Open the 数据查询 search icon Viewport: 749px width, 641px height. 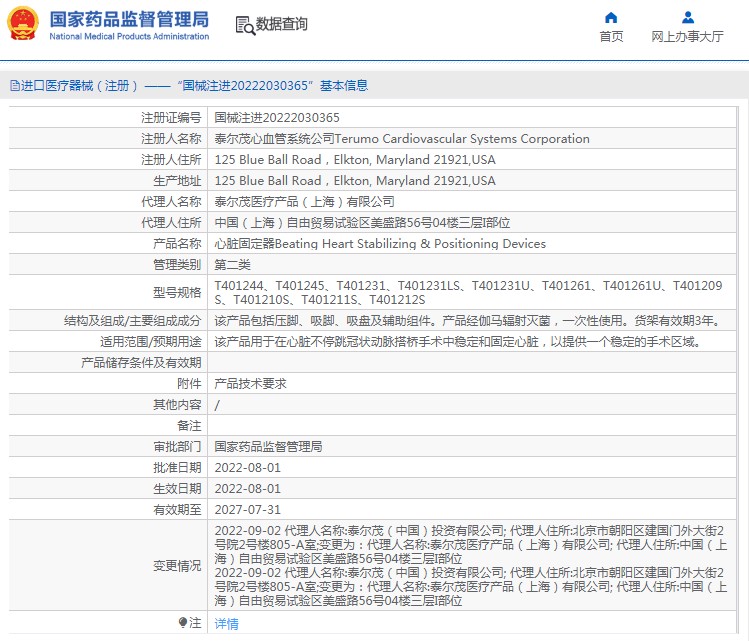click(x=245, y=25)
